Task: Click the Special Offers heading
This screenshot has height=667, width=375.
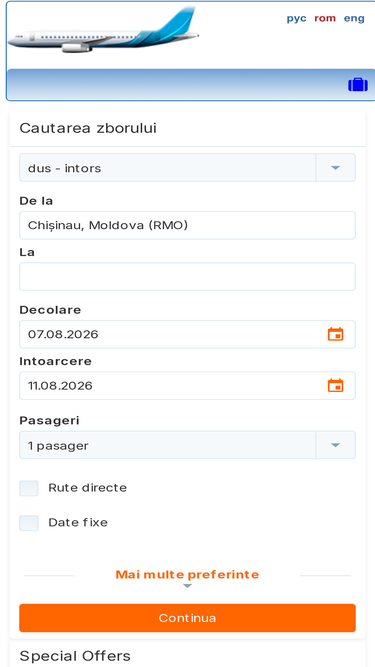Action: click(75, 656)
